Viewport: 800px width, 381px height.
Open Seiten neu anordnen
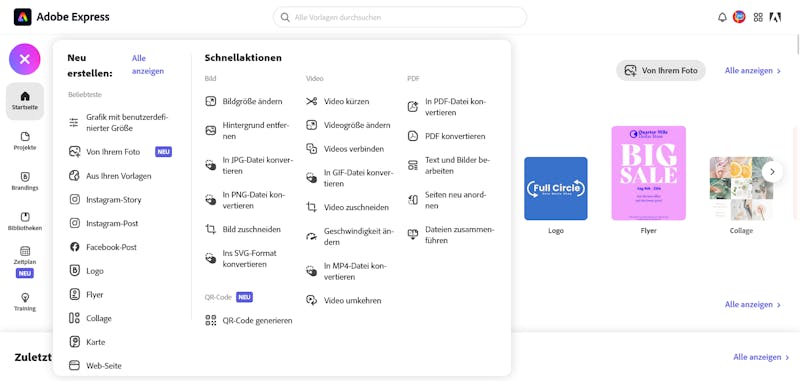tap(447, 200)
